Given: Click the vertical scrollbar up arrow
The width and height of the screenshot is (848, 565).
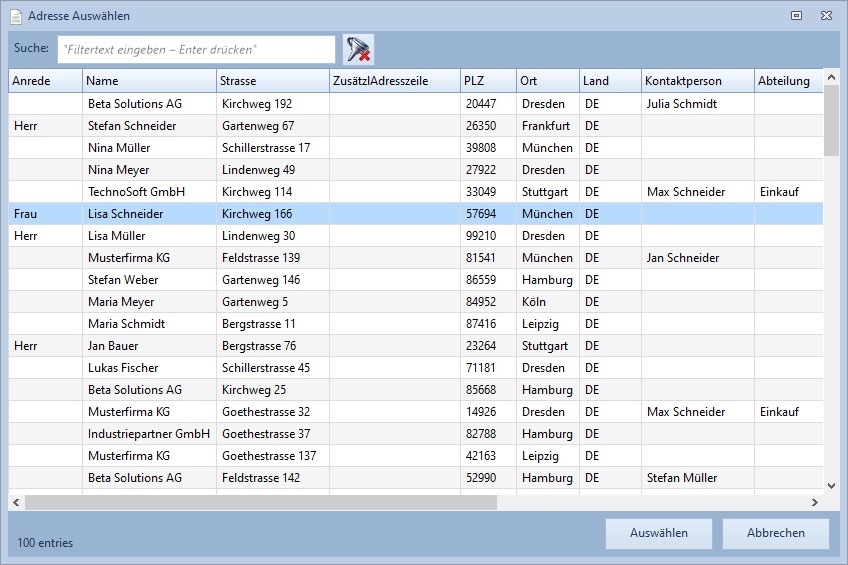Looking at the screenshot, I should 831,77.
